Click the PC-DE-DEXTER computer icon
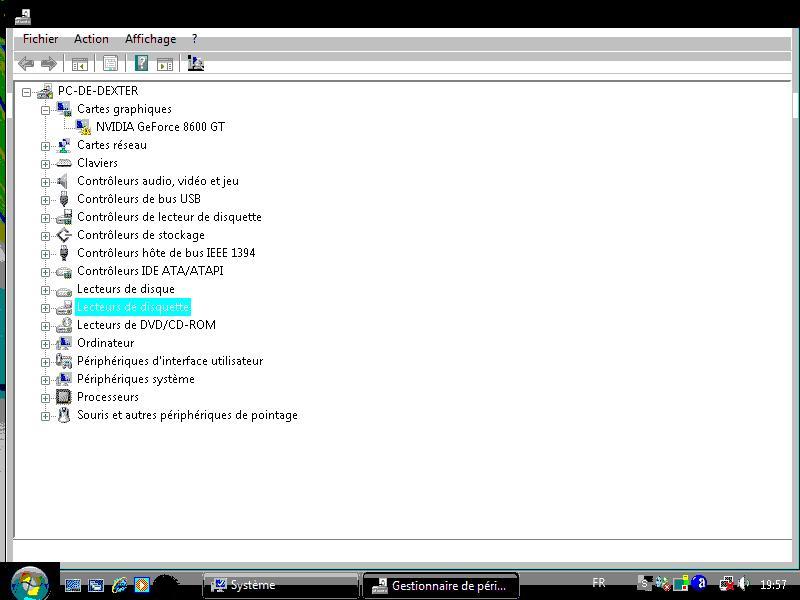The width and height of the screenshot is (800, 600). pos(45,91)
